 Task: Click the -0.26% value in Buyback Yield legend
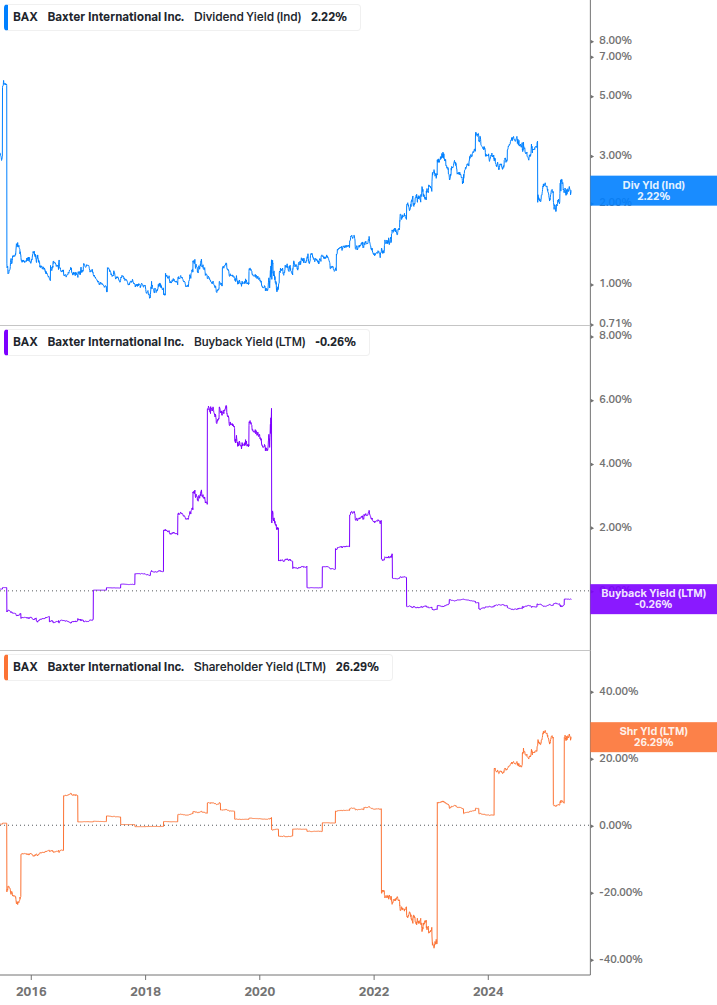click(x=335, y=342)
